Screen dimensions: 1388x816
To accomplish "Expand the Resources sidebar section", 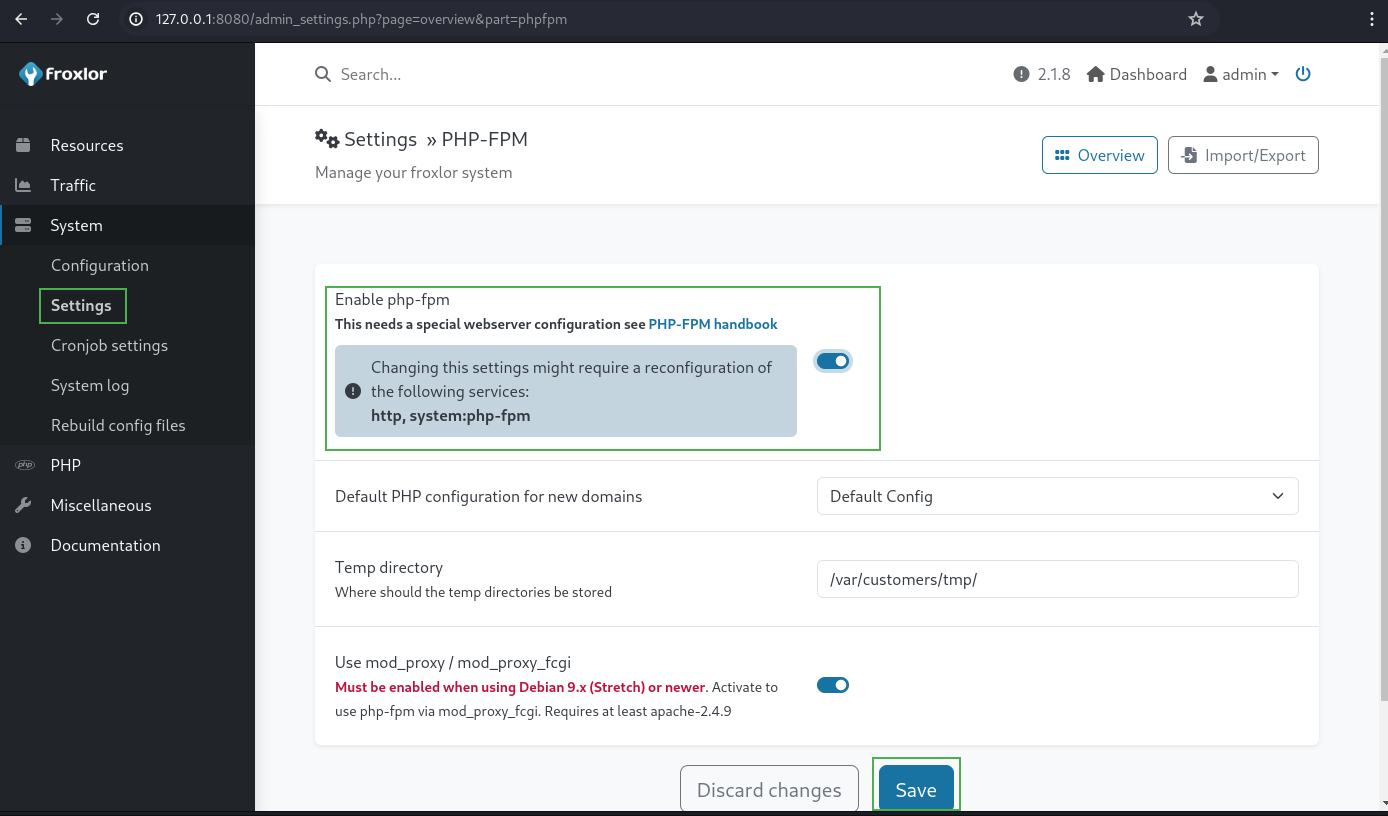I will pos(127,145).
